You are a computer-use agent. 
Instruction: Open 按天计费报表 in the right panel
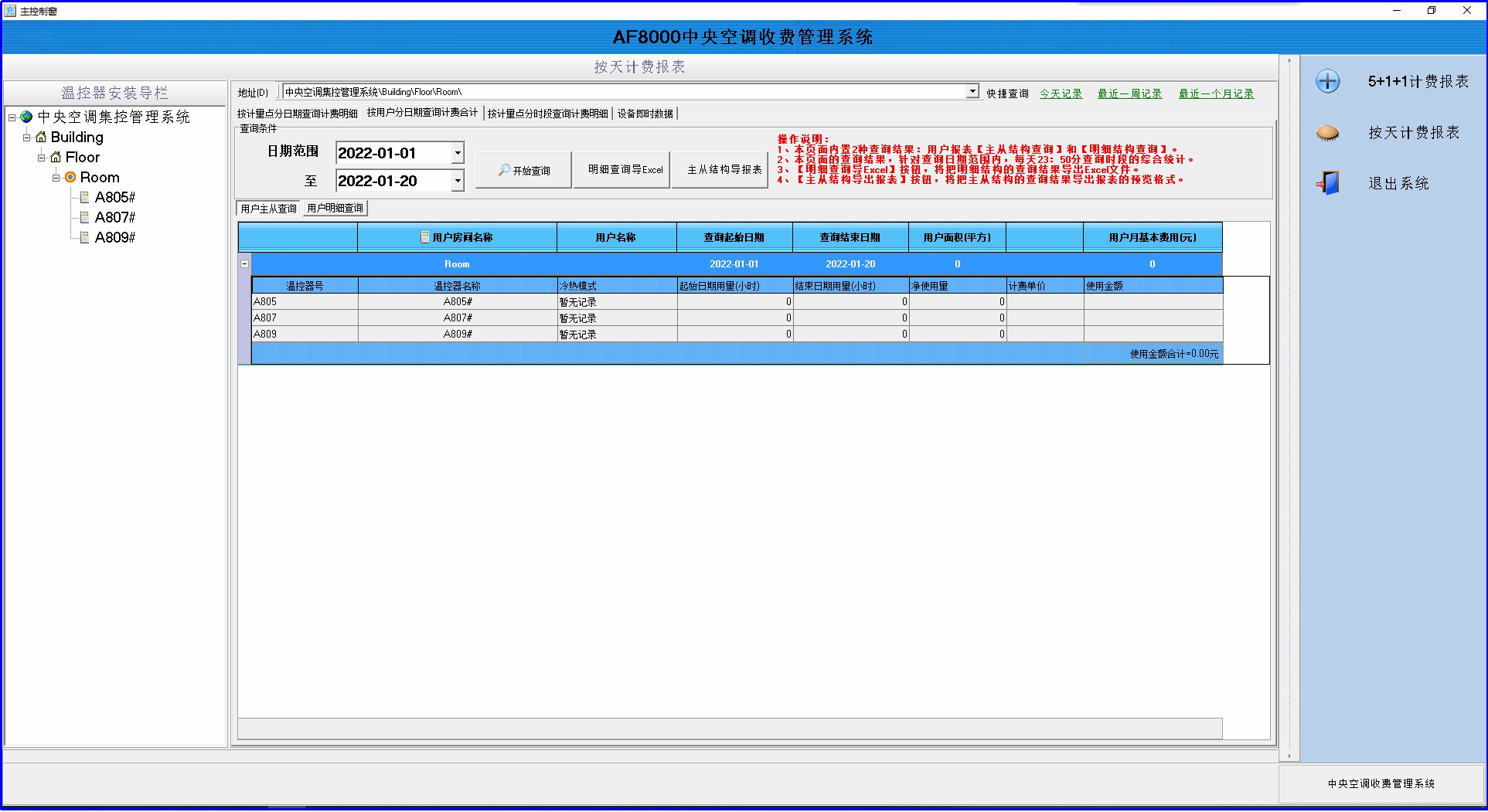point(1414,133)
